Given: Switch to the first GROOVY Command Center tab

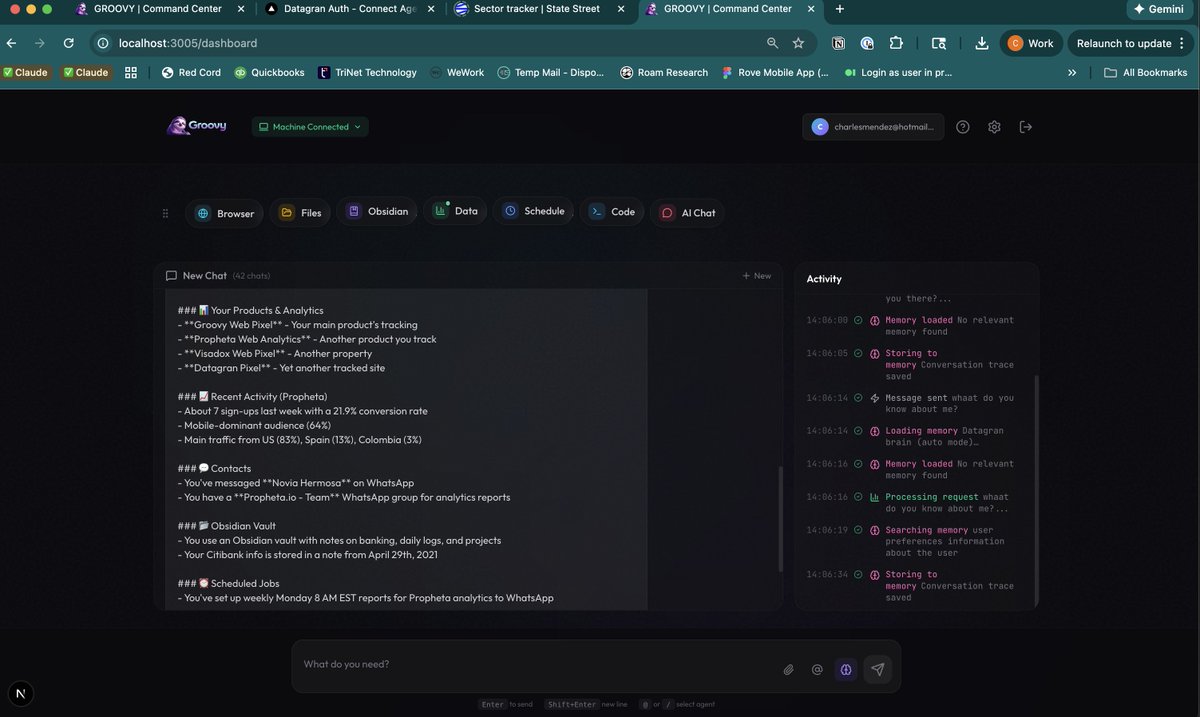Looking at the screenshot, I should coord(158,9).
